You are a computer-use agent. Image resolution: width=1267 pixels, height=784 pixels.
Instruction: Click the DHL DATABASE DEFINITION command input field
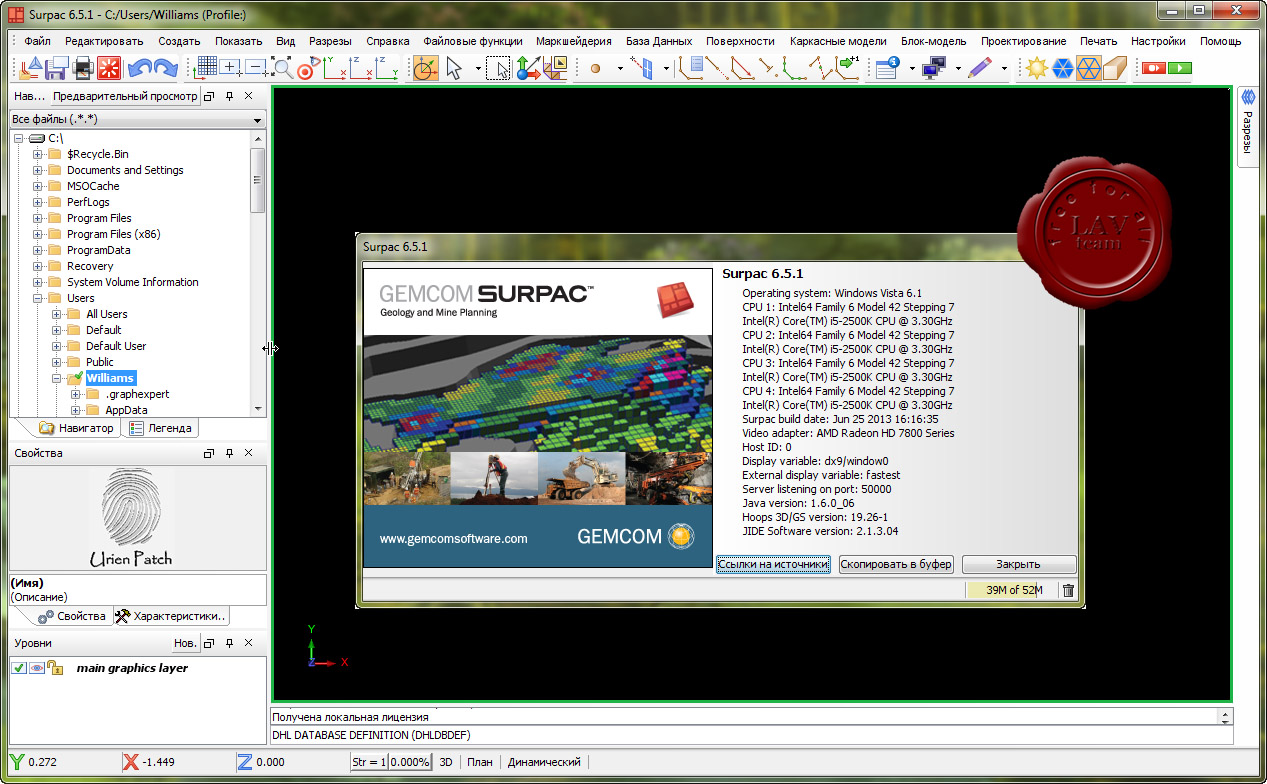pyautogui.click(x=751, y=736)
